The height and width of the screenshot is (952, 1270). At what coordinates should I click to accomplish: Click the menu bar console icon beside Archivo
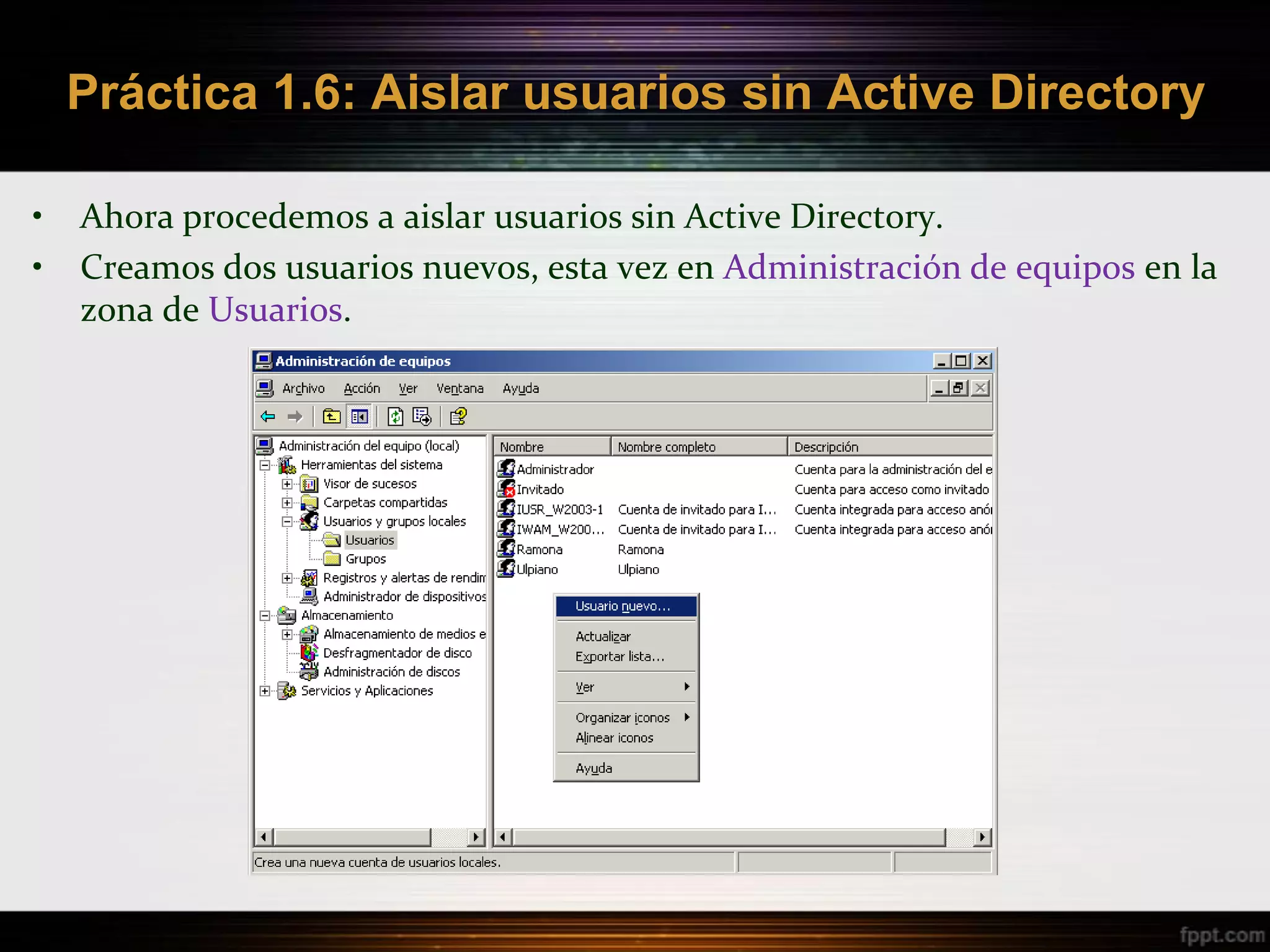click(265, 388)
